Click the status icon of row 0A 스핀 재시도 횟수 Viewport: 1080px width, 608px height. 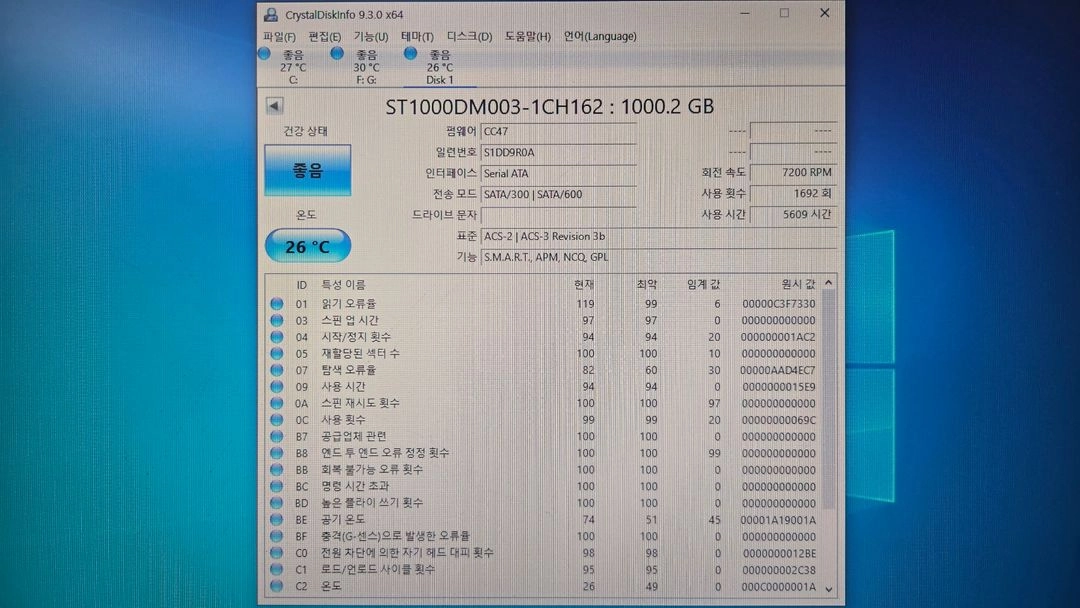point(277,403)
